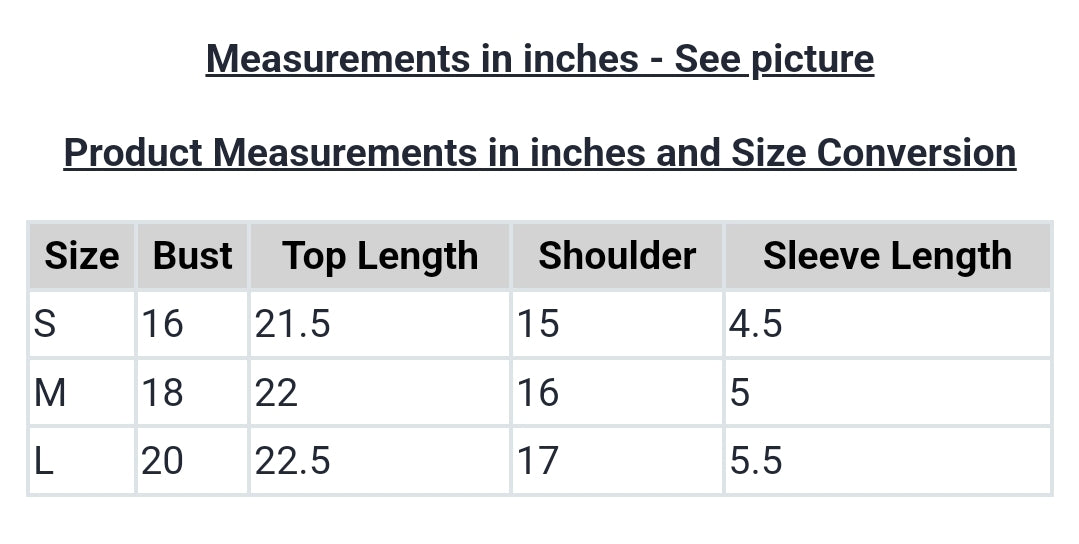The width and height of the screenshot is (1079, 544).
Task: Select the Sleeve Length 4.5 cell
Action: [x=756, y=324]
